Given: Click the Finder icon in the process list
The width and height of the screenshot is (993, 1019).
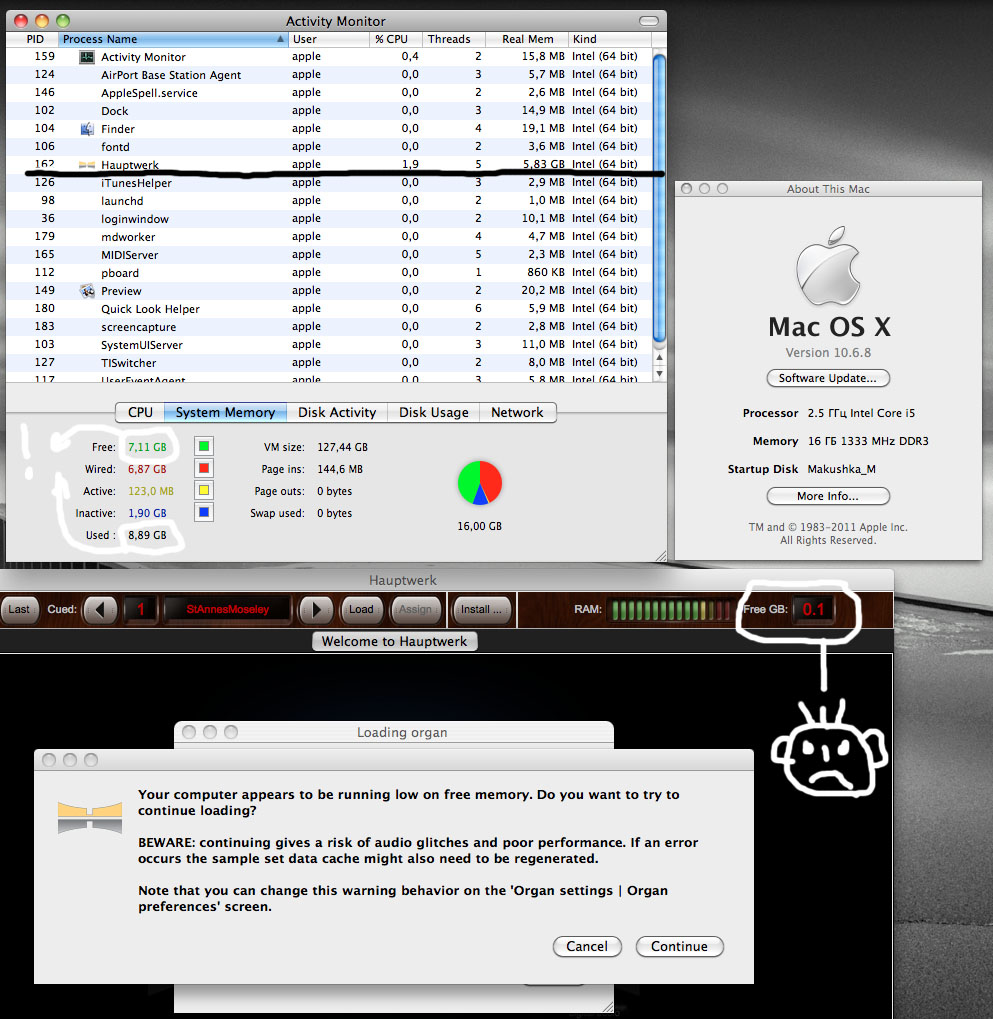Looking at the screenshot, I should [86, 128].
